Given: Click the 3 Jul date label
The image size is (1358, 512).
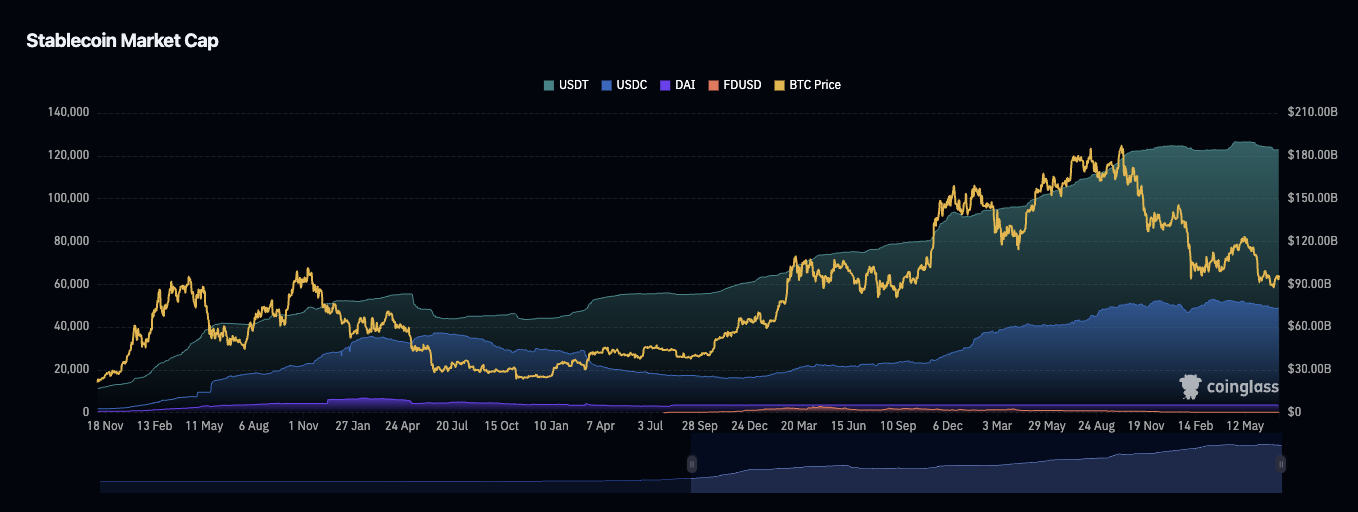Looking at the screenshot, I should (651, 426).
